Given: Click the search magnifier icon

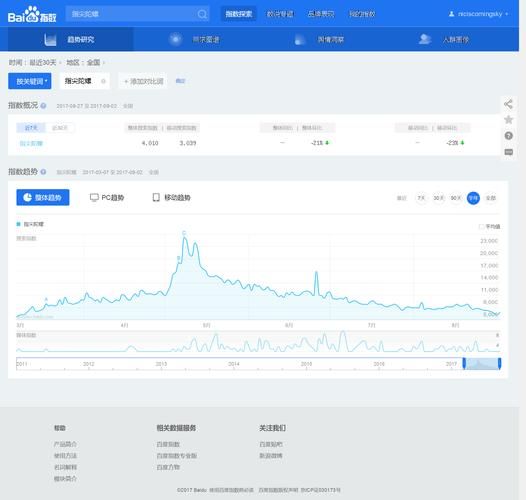Looking at the screenshot, I should [x=202, y=14].
